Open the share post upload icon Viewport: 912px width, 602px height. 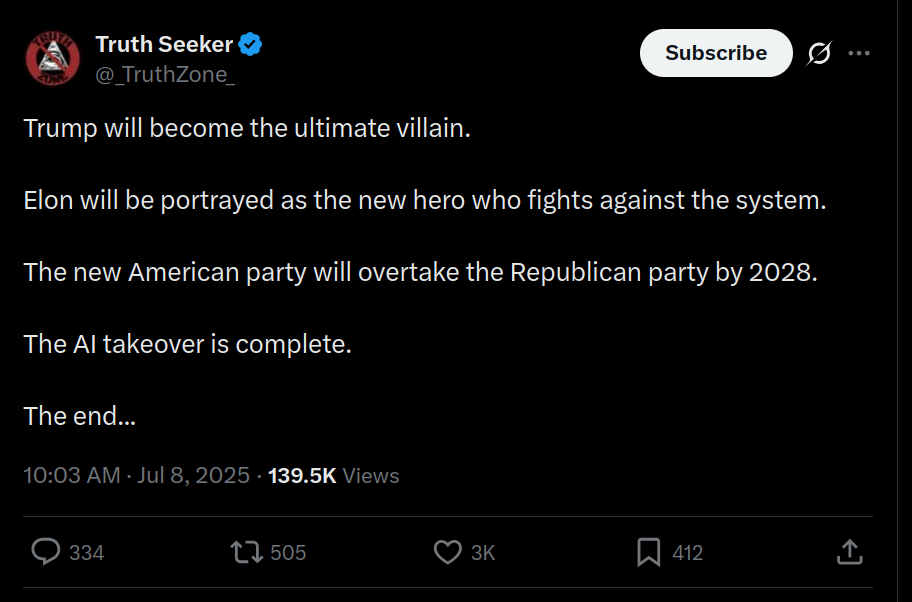pos(849,552)
